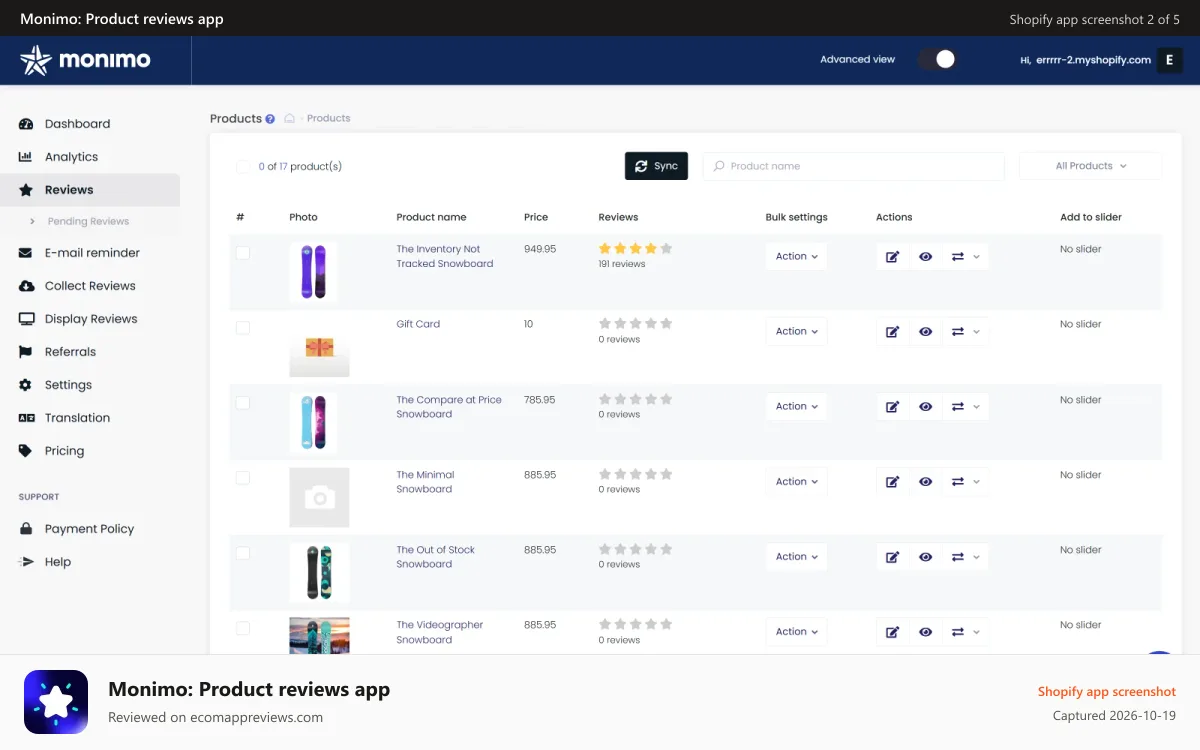Viewport: 1200px width, 750px height.
Task: Navigate to Display Reviews
Action: (x=90, y=319)
